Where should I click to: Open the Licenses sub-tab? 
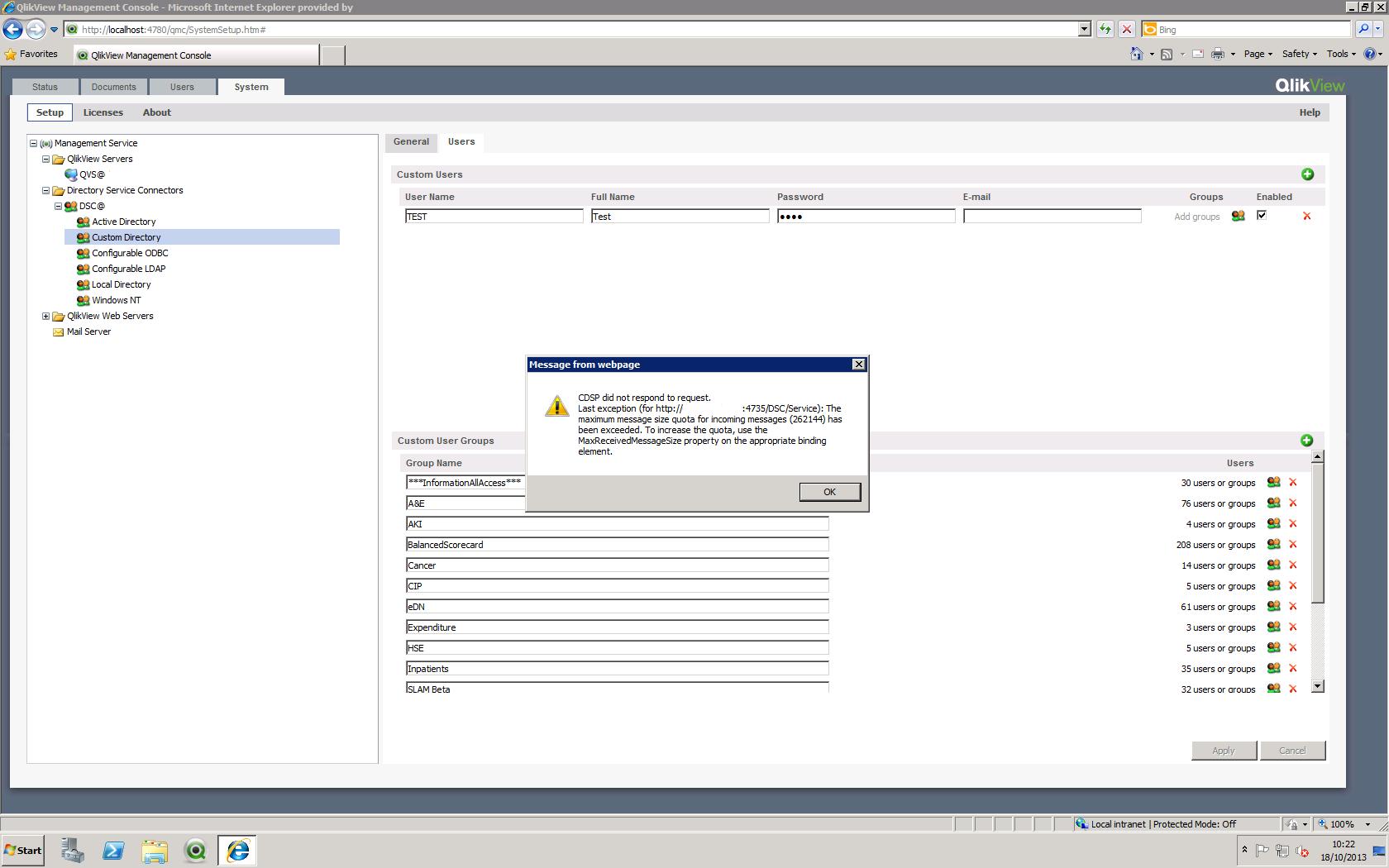pos(103,112)
